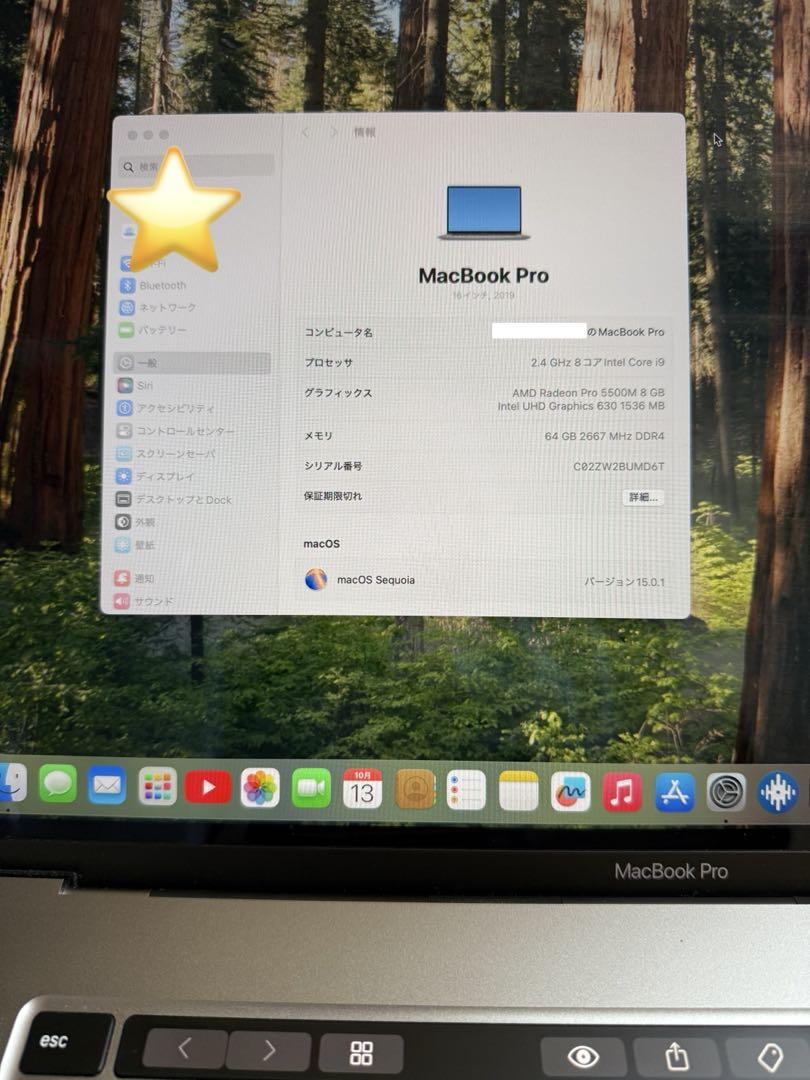Click the "保証期限切れ" label
The height and width of the screenshot is (1080, 810).
pyautogui.click(x=333, y=496)
